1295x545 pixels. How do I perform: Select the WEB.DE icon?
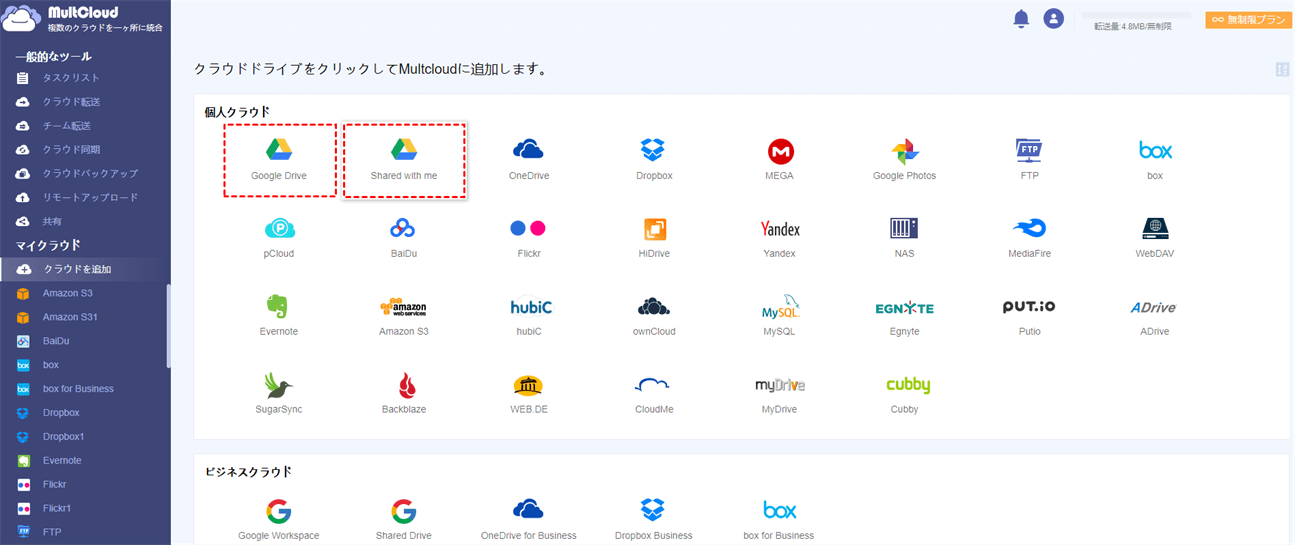tap(529, 394)
